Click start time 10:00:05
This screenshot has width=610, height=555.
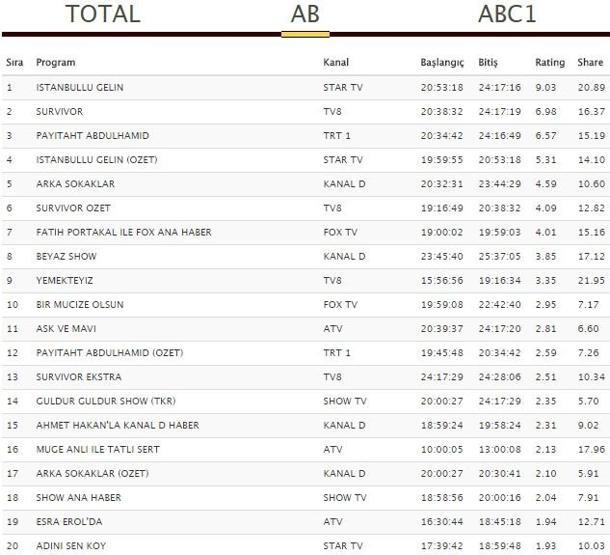(x=442, y=449)
